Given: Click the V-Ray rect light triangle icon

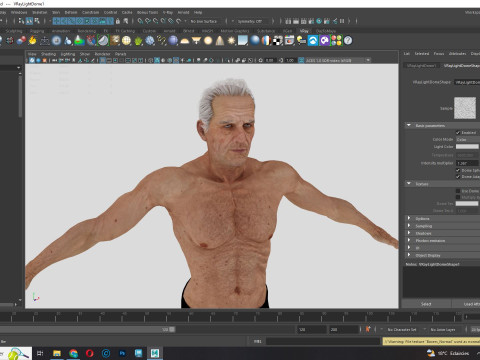Looking at the screenshot, I should click(x=196, y=41).
